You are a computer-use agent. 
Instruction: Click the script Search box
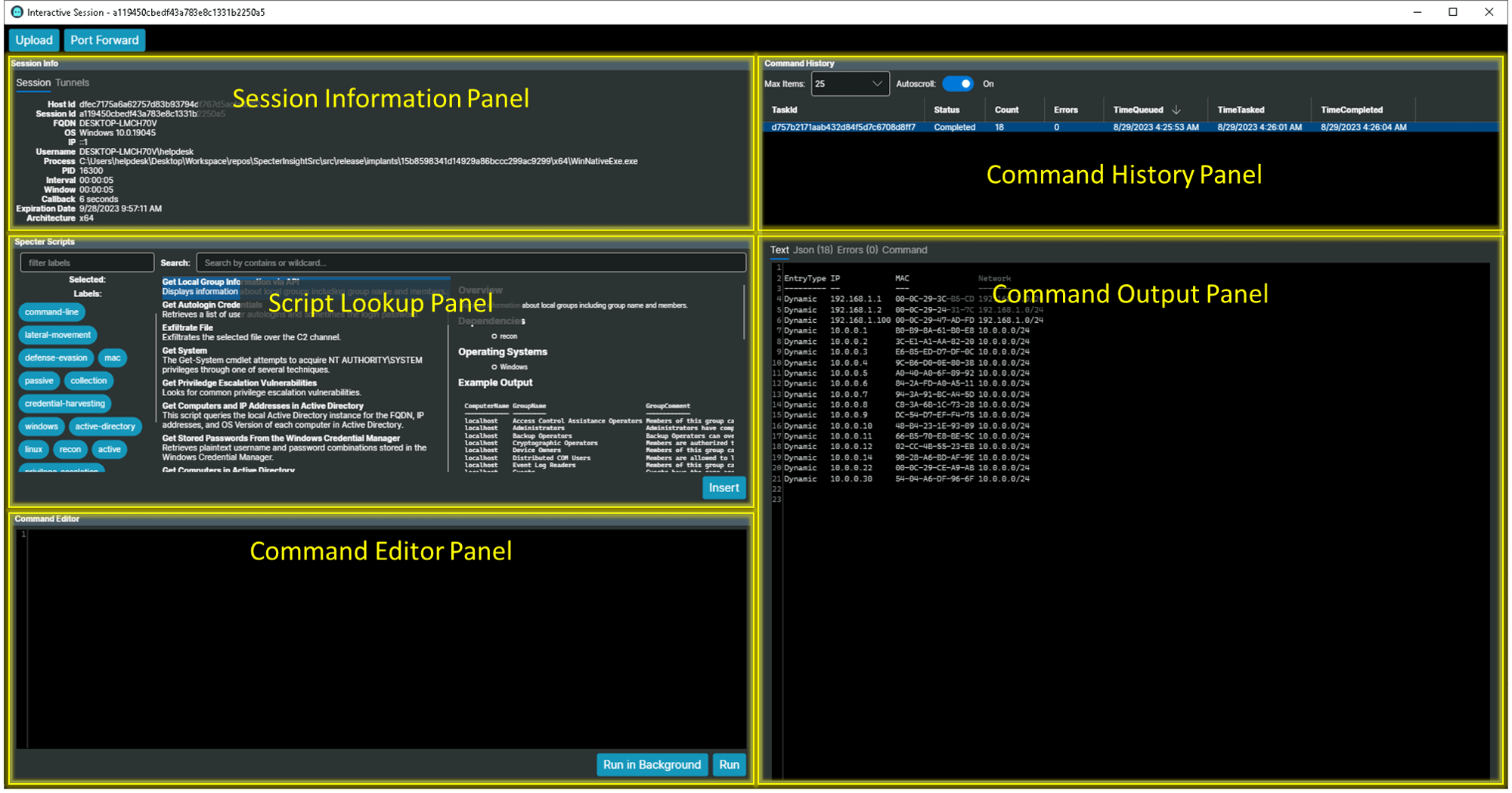click(x=471, y=263)
